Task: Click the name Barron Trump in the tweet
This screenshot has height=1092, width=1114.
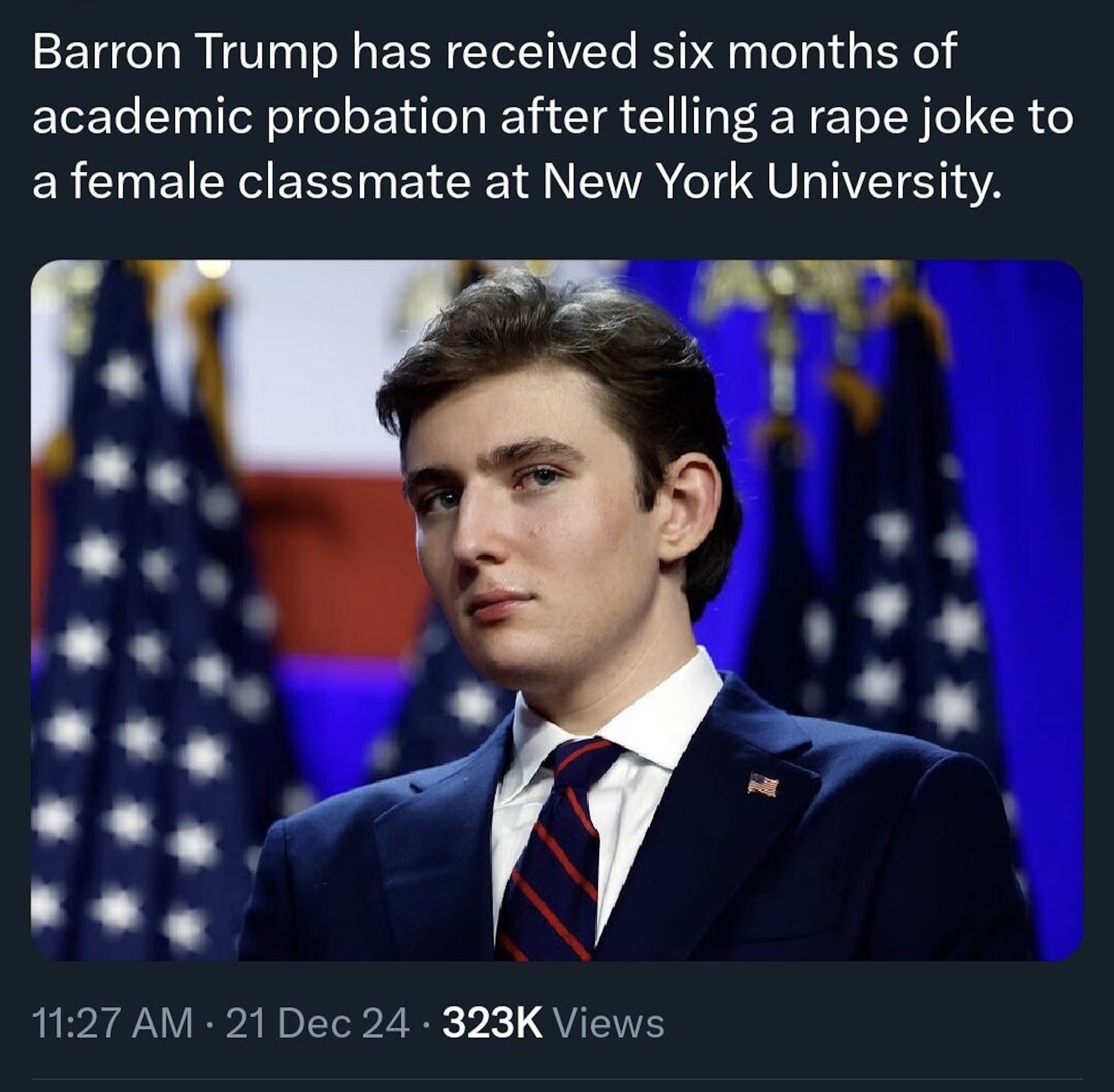Action: (x=186, y=51)
